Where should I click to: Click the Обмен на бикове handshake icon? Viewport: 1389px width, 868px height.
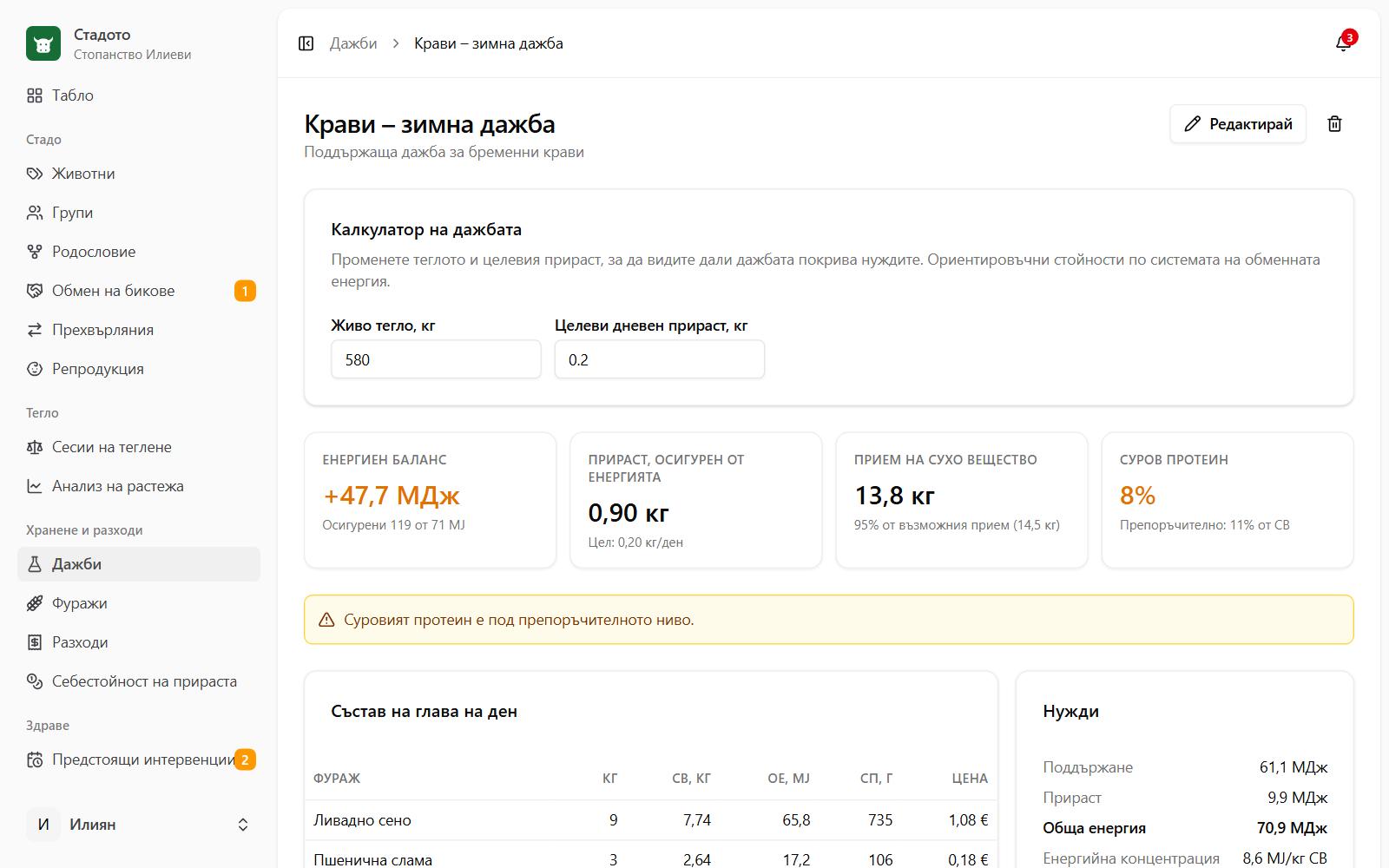click(35, 291)
